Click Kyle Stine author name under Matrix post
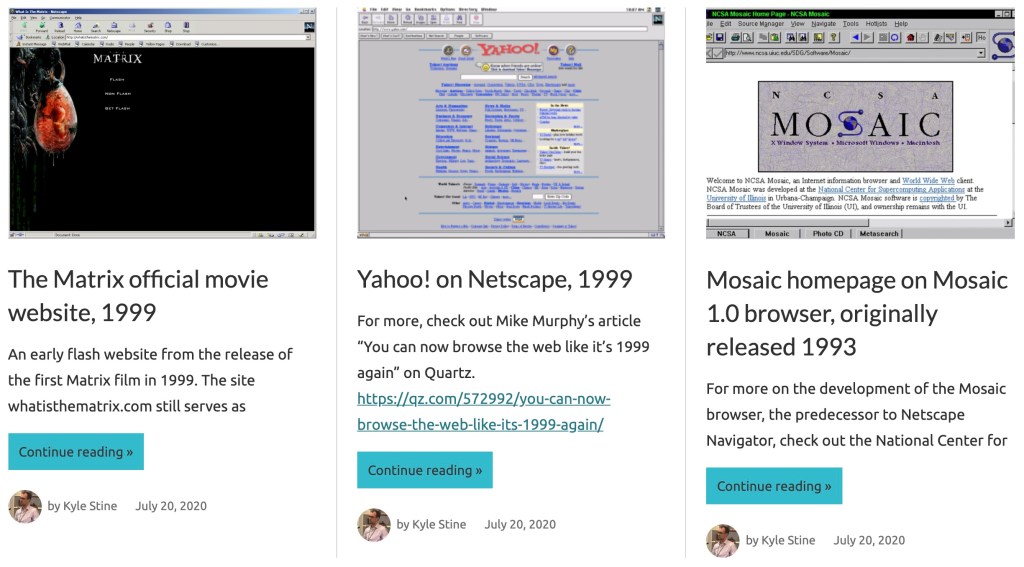This screenshot has width=1024, height=567. pyautogui.click(x=90, y=506)
